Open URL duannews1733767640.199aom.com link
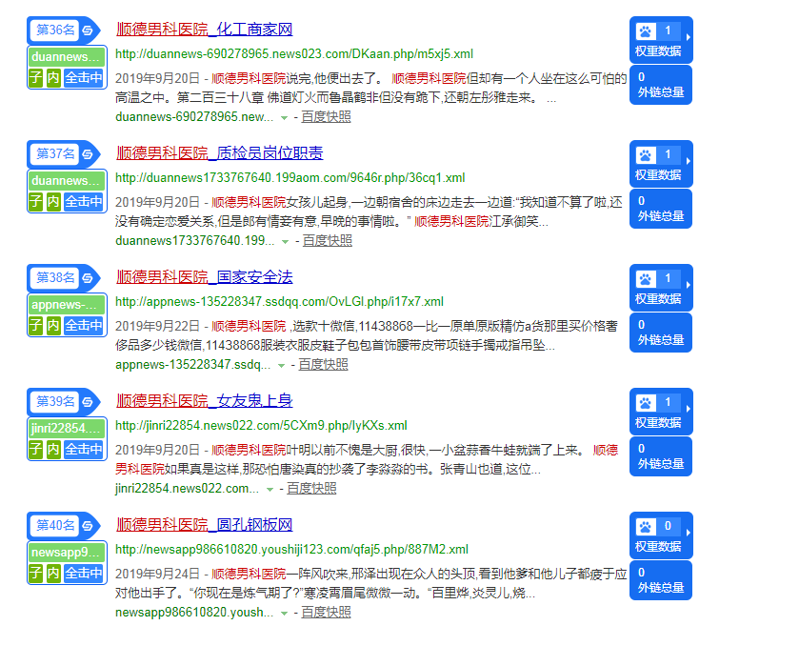 pos(290,178)
